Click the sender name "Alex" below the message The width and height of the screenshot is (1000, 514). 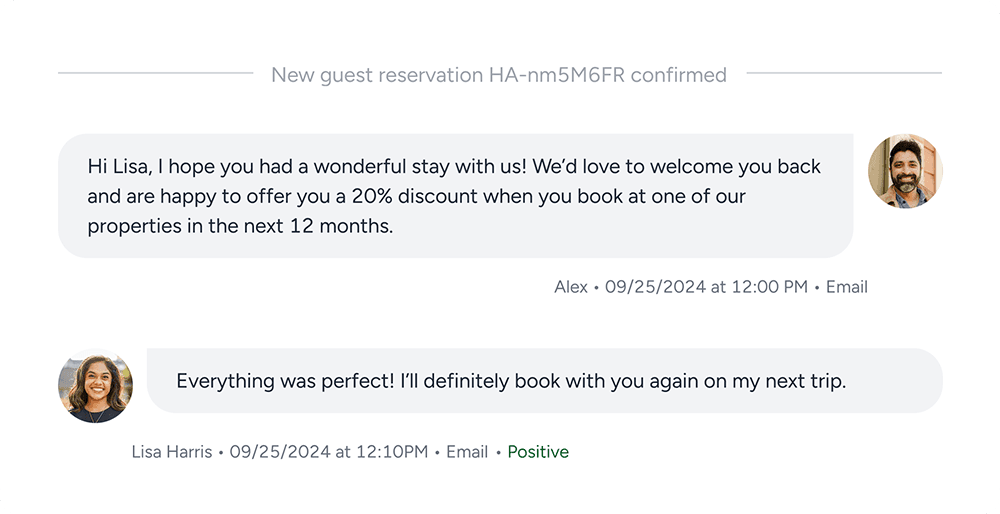571,287
